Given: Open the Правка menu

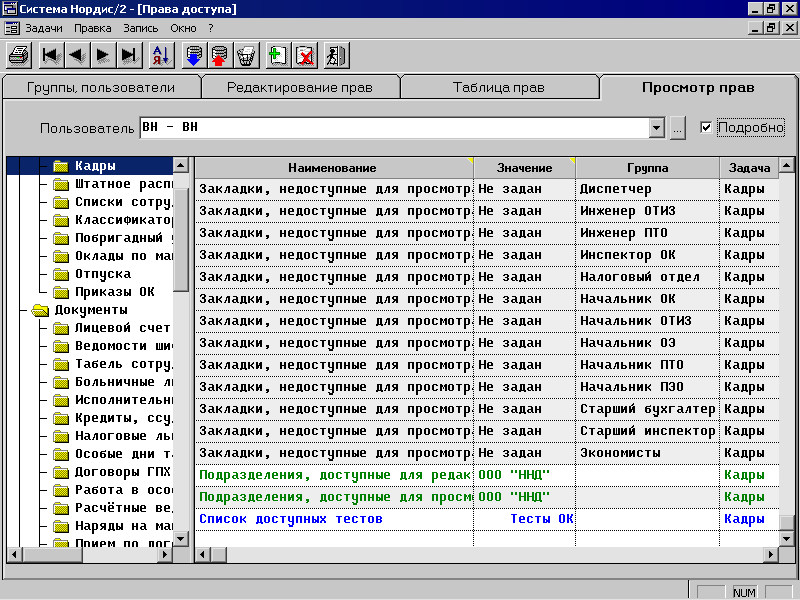Looking at the screenshot, I should tap(92, 28).
